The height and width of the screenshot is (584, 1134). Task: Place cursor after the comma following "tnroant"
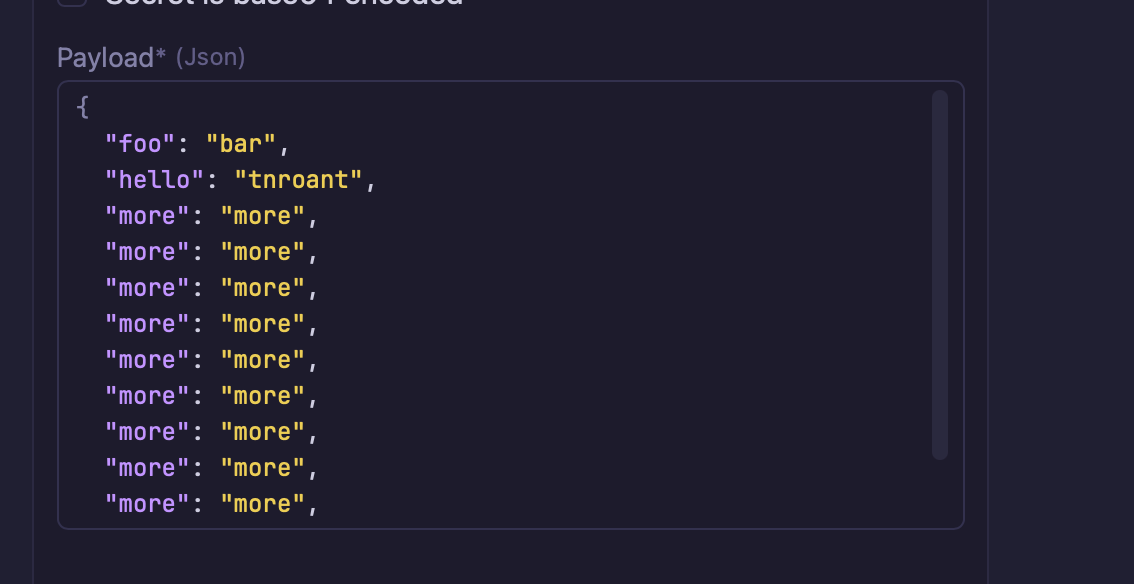pos(377,180)
